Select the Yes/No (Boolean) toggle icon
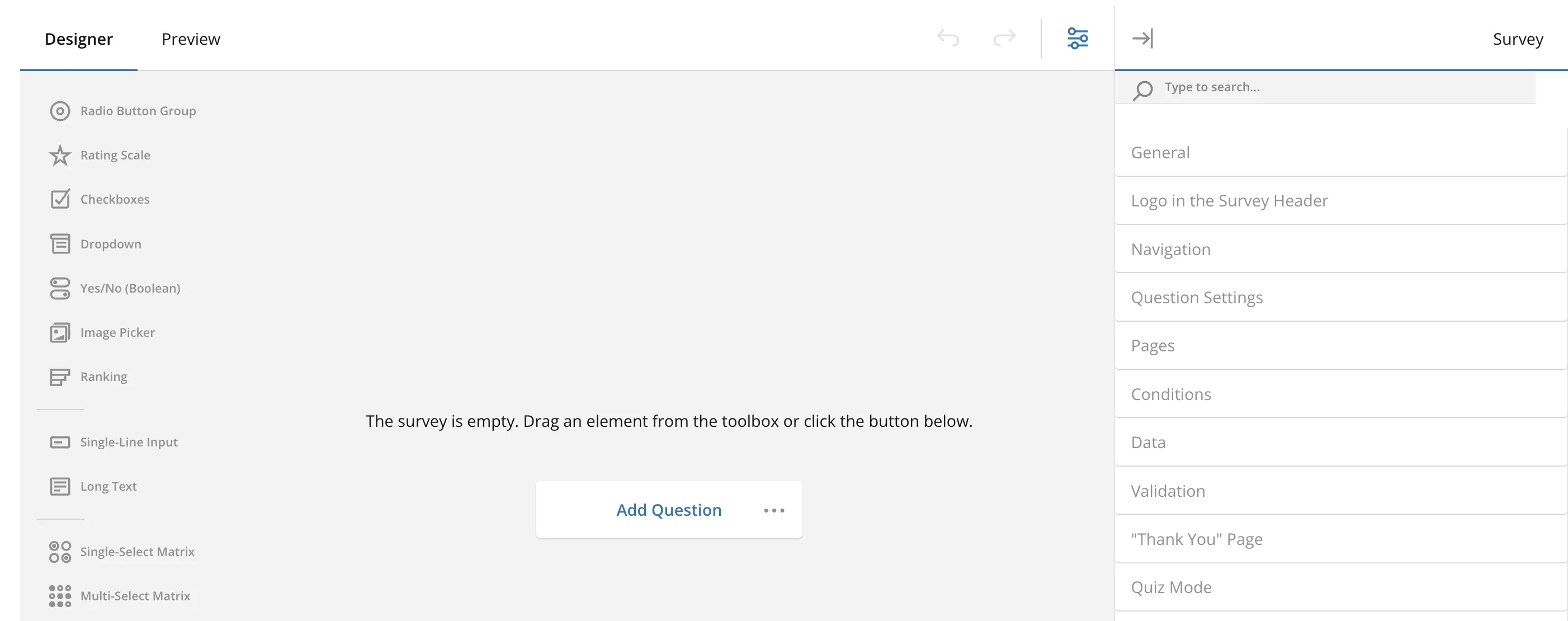The height and width of the screenshot is (621, 1568). (60, 288)
